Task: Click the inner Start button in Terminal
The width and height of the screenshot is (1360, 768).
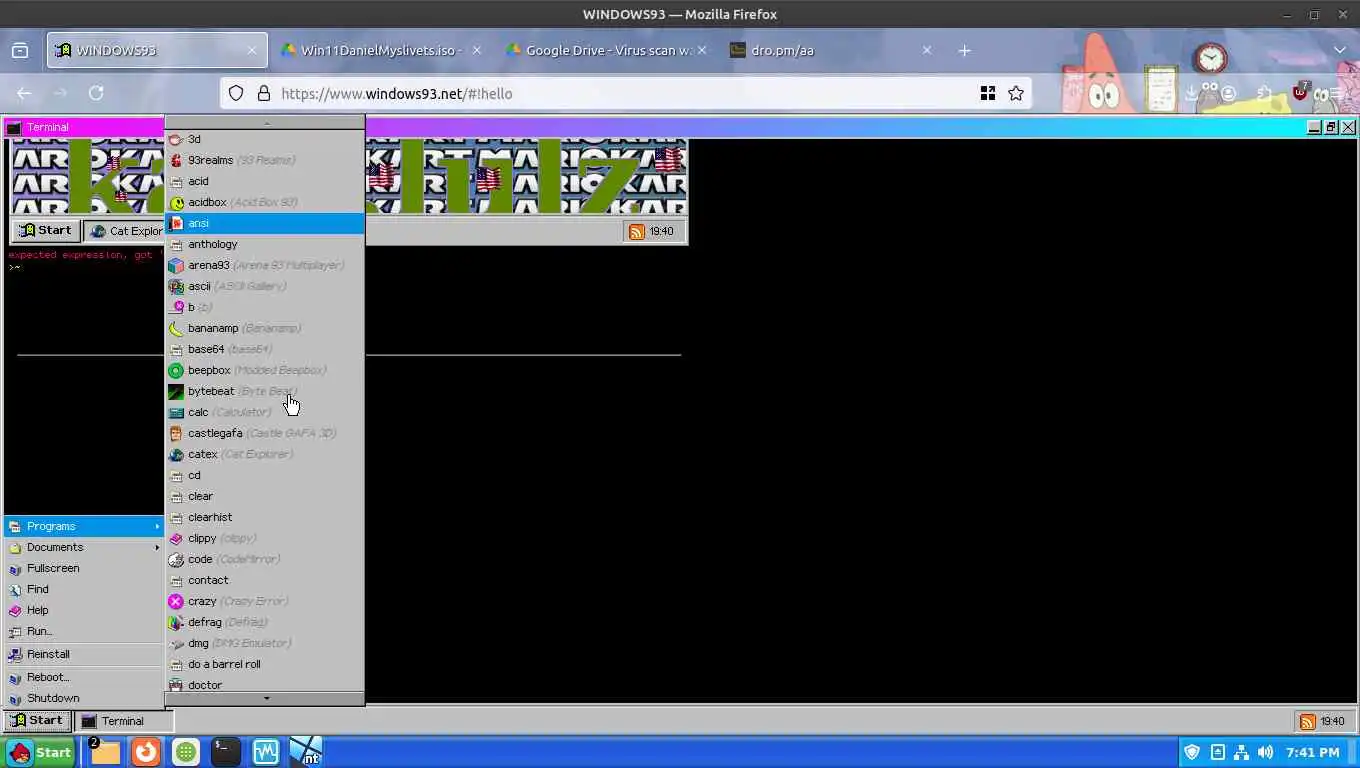Action: 47,231
